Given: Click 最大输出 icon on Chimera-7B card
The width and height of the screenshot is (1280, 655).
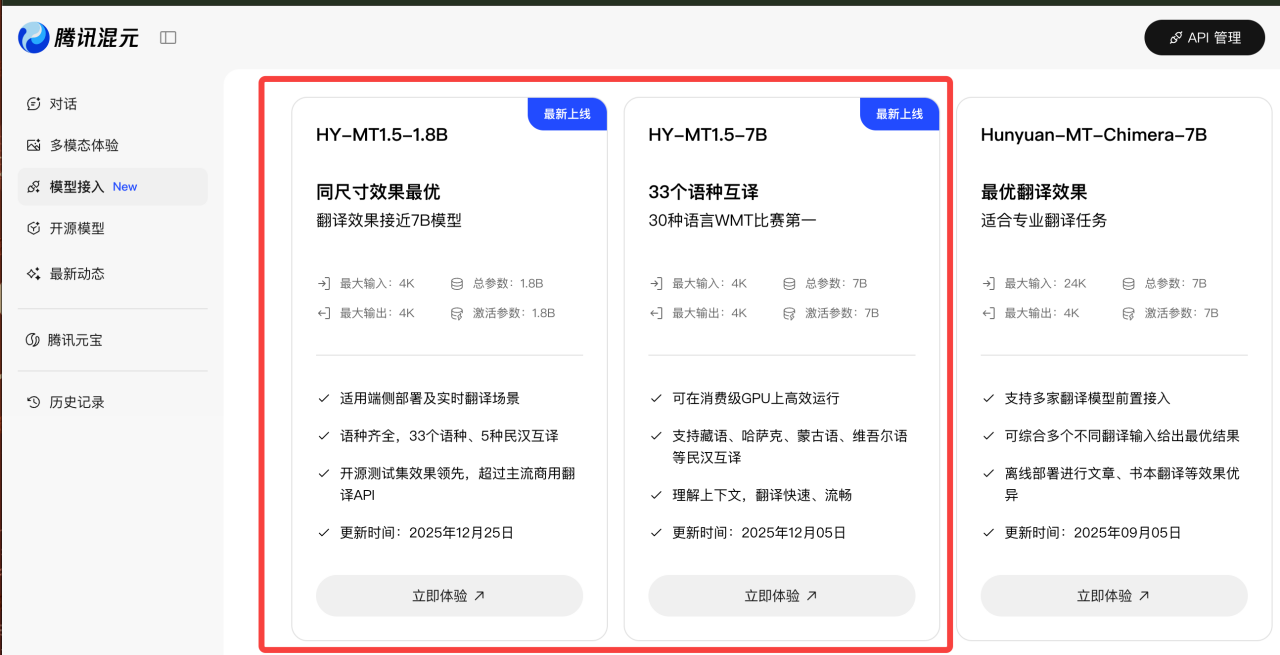Looking at the screenshot, I should click(x=988, y=313).
